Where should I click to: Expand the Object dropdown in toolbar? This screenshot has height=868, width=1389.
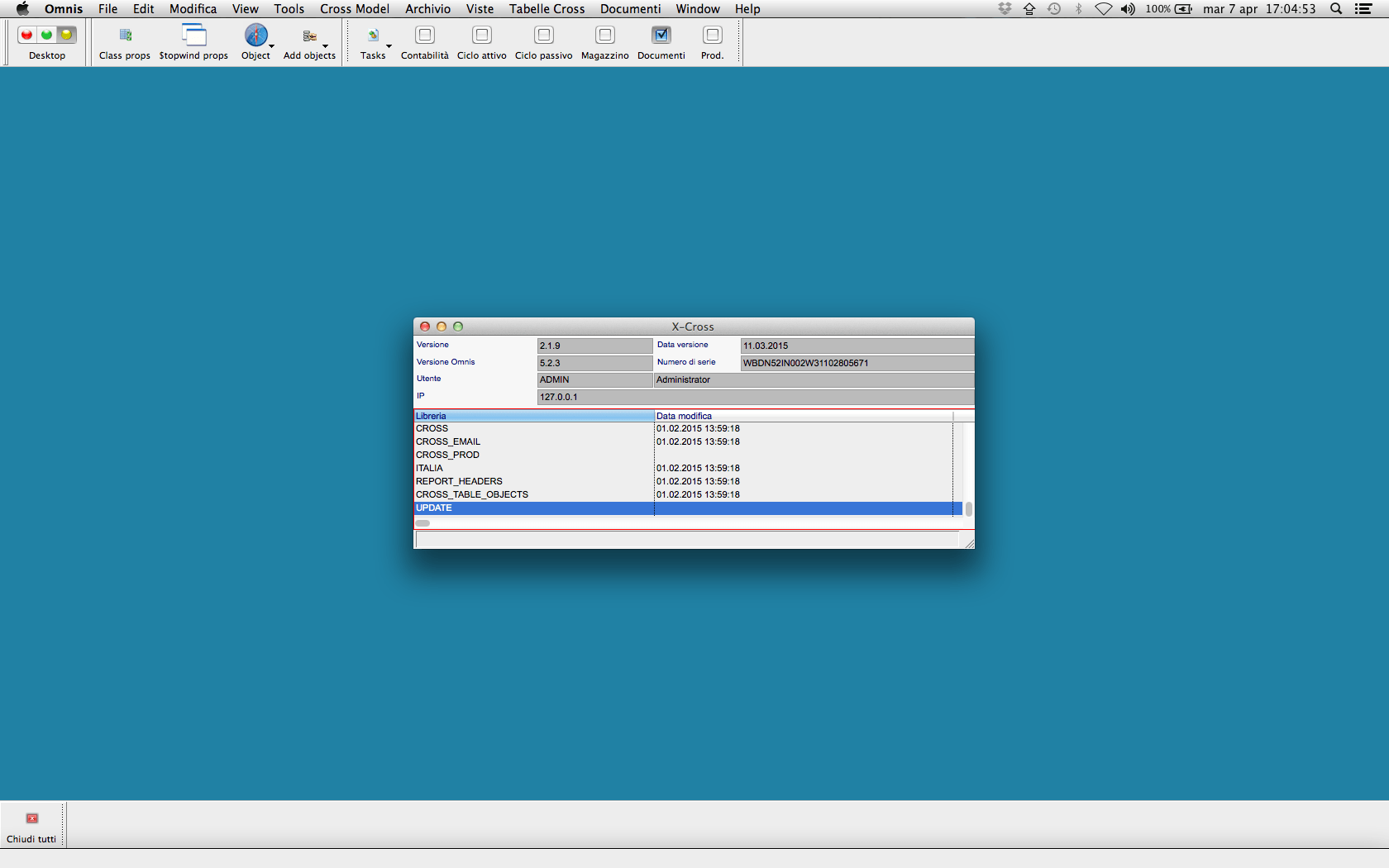pos(271,46)
